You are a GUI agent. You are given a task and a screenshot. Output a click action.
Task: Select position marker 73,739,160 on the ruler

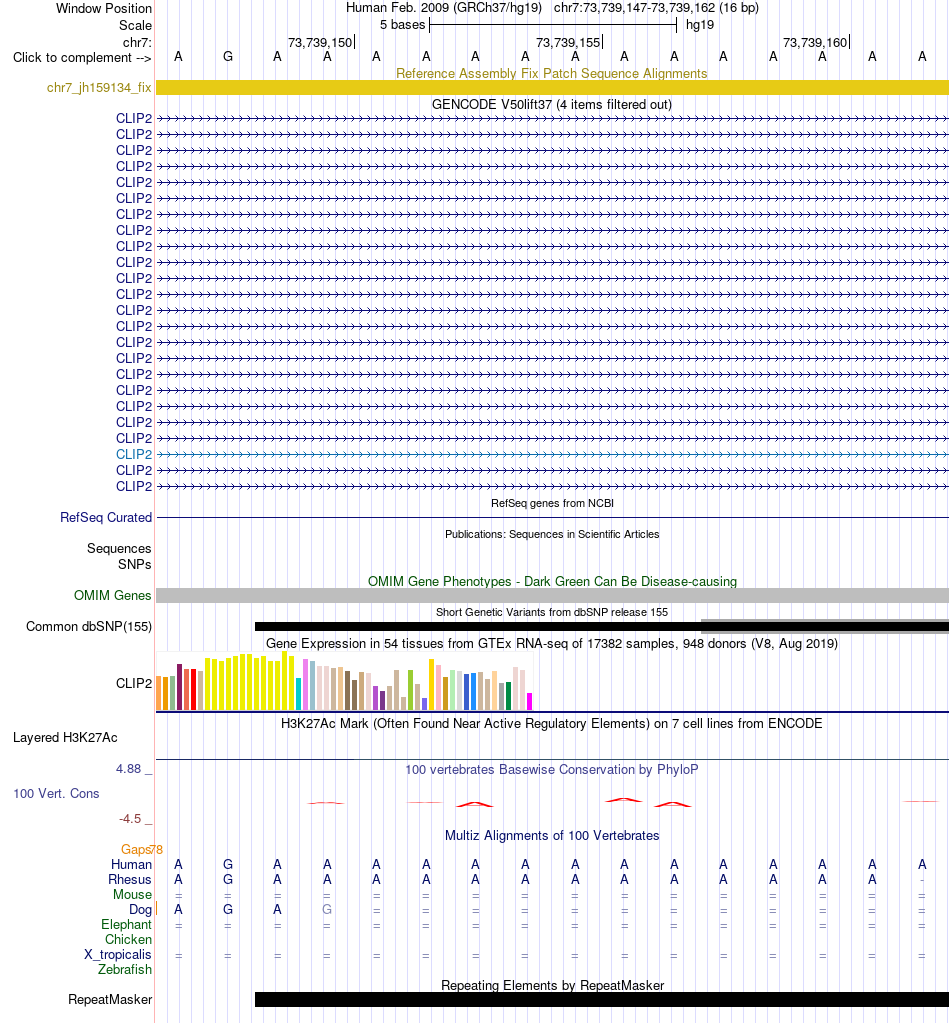coord(816,42)
